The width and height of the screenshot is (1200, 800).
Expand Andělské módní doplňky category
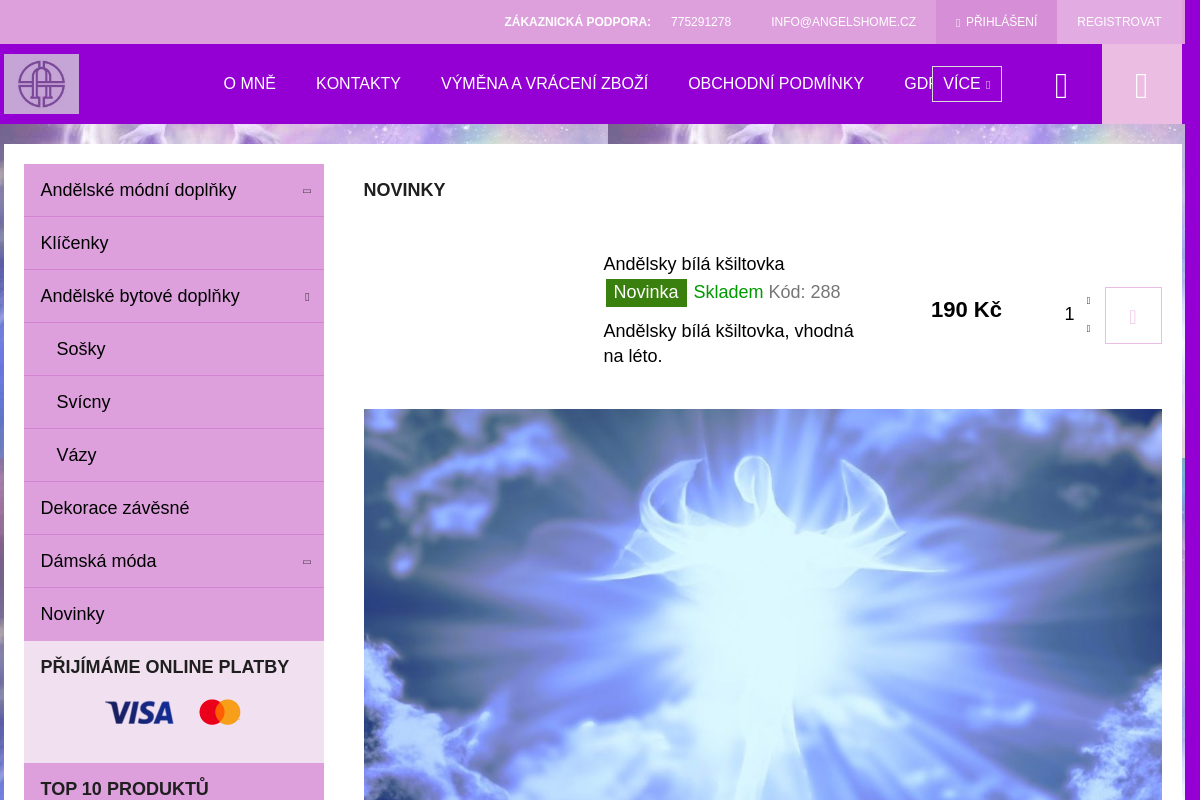(x=307, y=191)
